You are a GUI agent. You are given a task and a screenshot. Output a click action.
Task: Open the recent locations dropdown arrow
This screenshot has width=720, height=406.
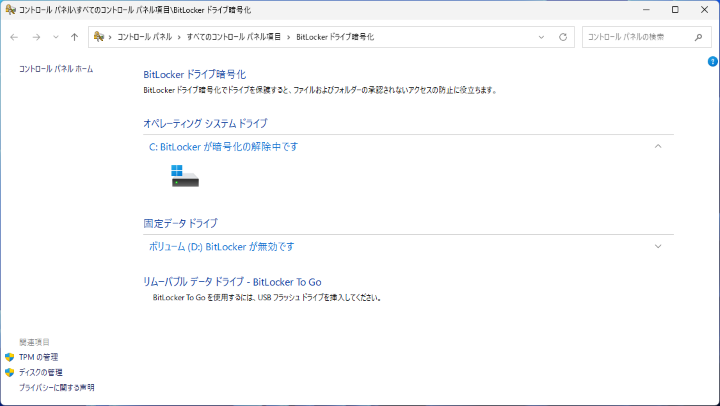tap(55, 37)
